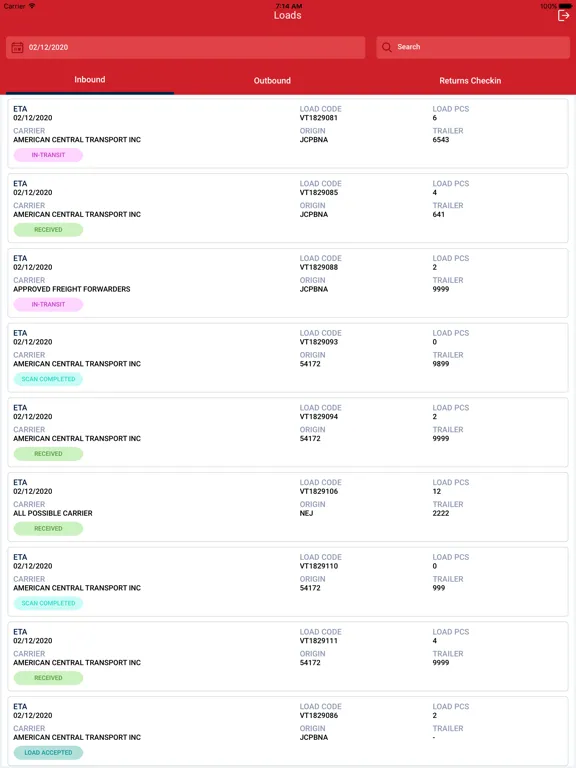Image resolution: width=576 pixels, height=768 pixels.
Task: Select the 02/12/2020 date field
Action: pyautogui.click(x=186, y=48)
